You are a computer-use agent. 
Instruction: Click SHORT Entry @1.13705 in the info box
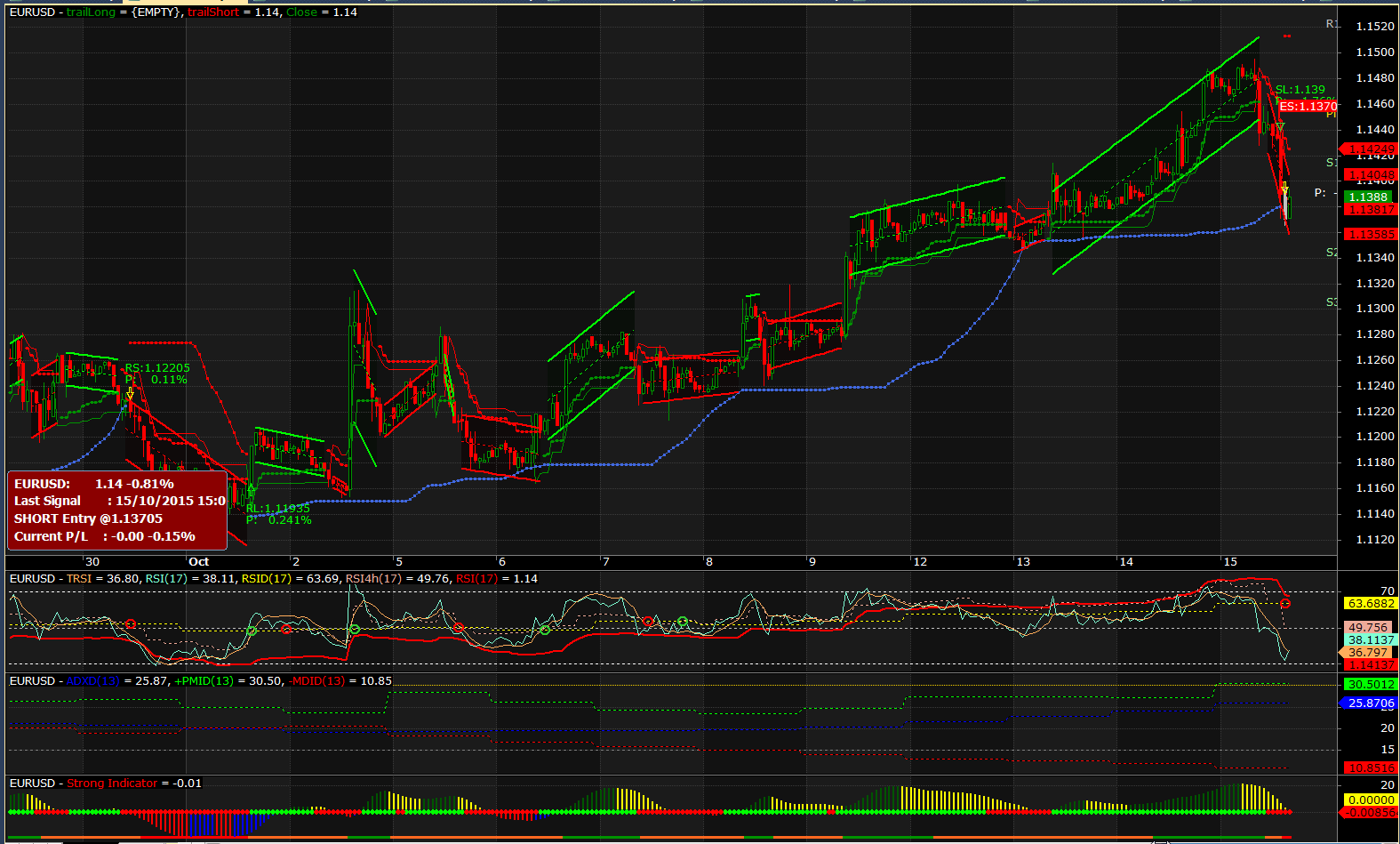(88, 518)
